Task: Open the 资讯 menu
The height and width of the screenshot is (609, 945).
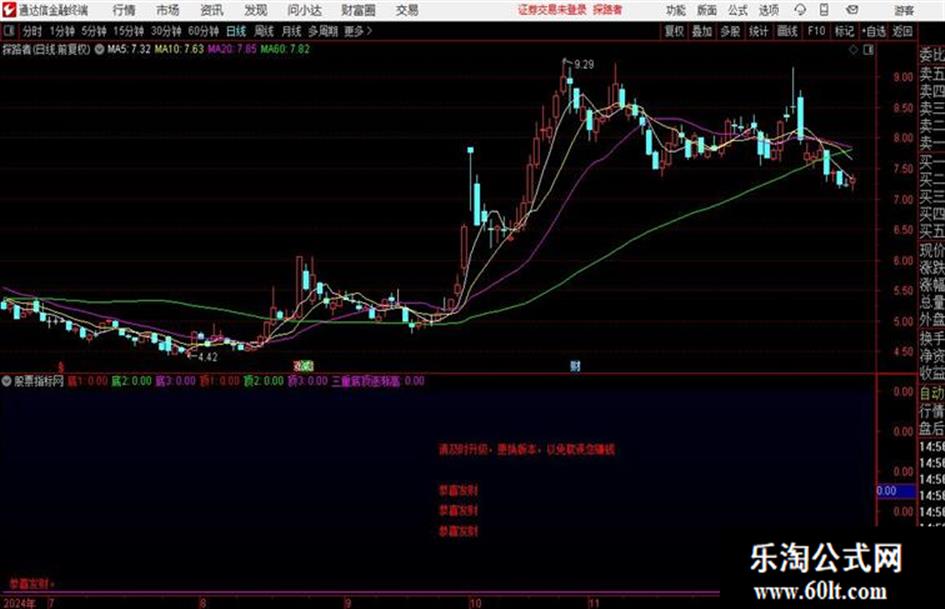Action: [212, 10]
